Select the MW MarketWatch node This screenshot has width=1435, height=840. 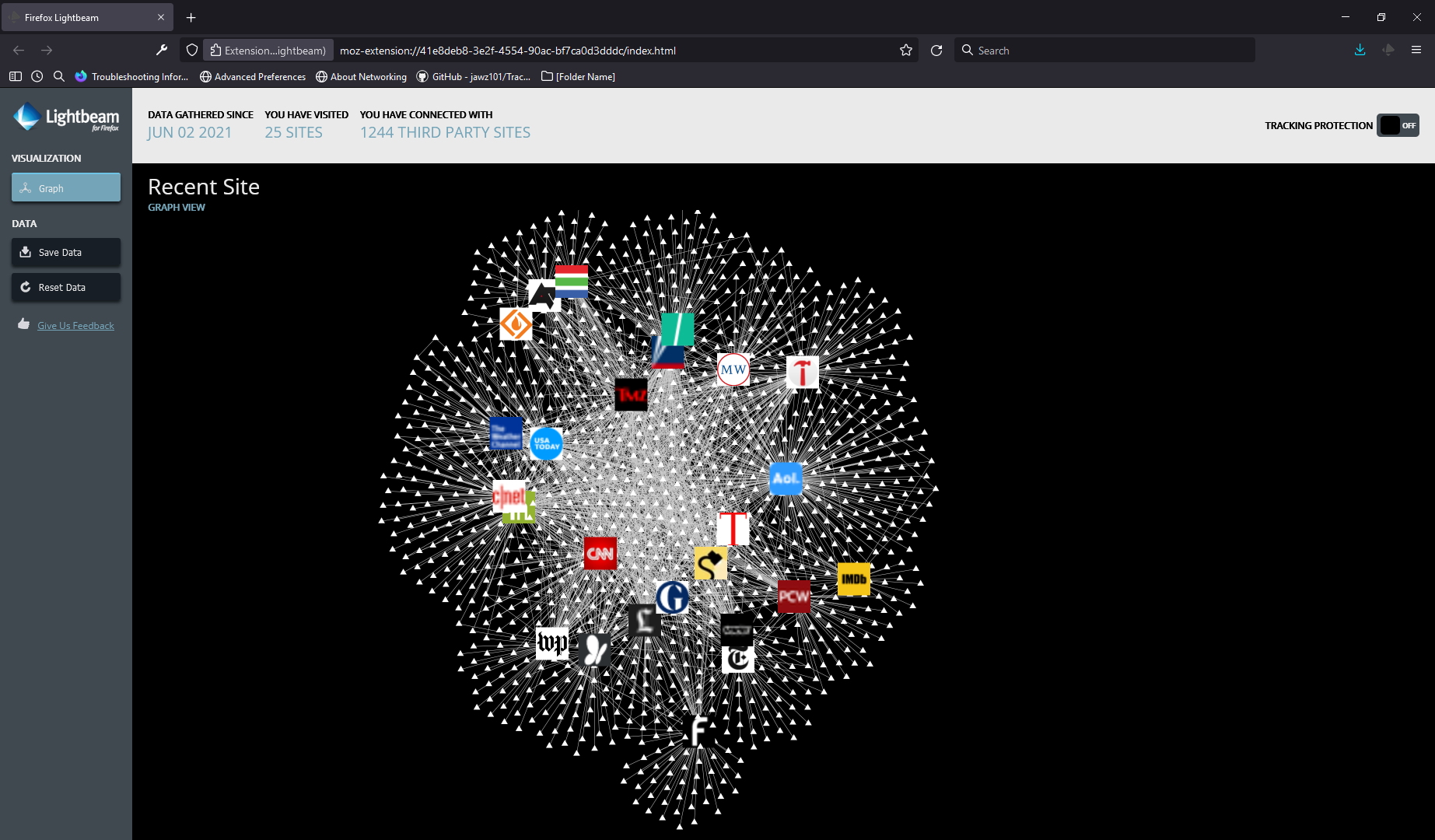pyautogui.click(x=733, y=369)
